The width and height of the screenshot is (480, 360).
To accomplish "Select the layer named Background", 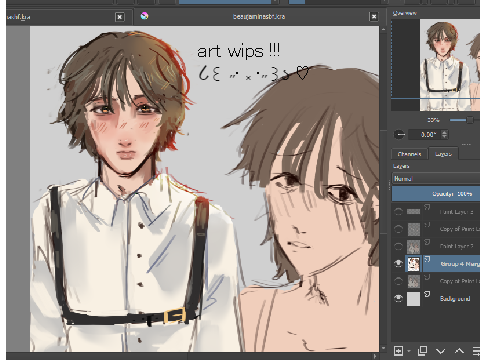I will pos(455,298).
